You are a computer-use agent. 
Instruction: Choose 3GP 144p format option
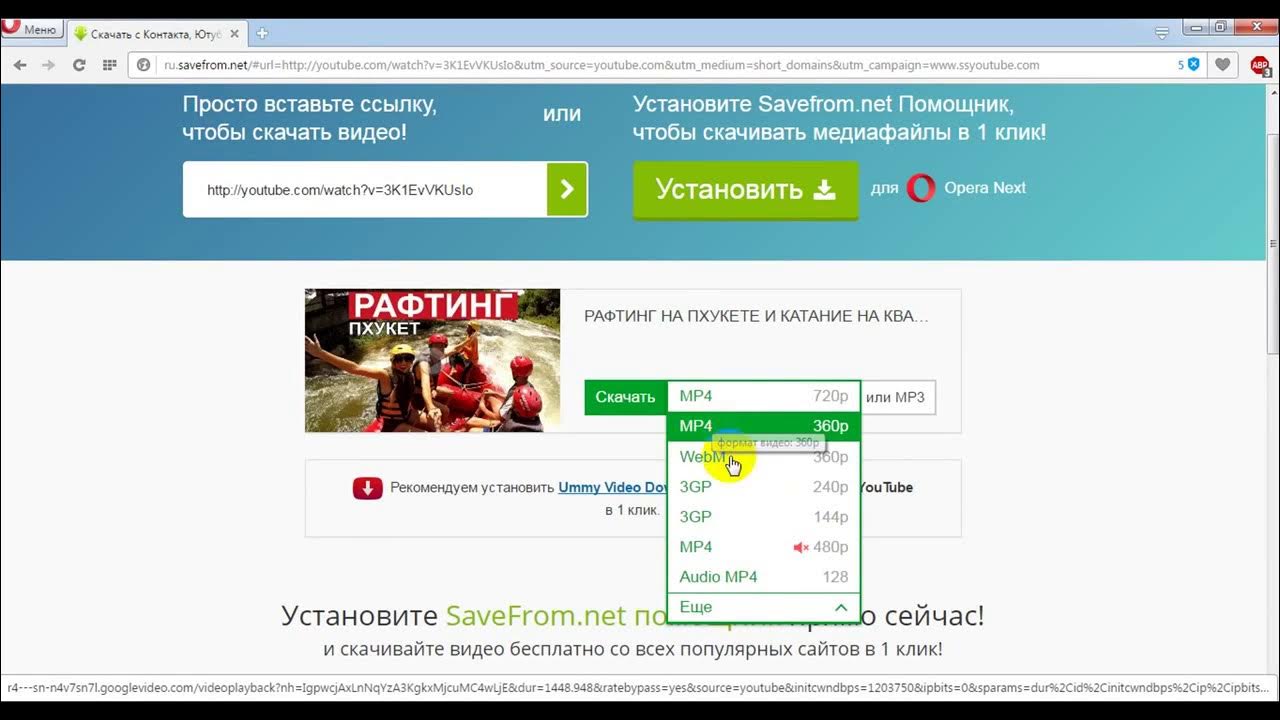tap(763, 517)
